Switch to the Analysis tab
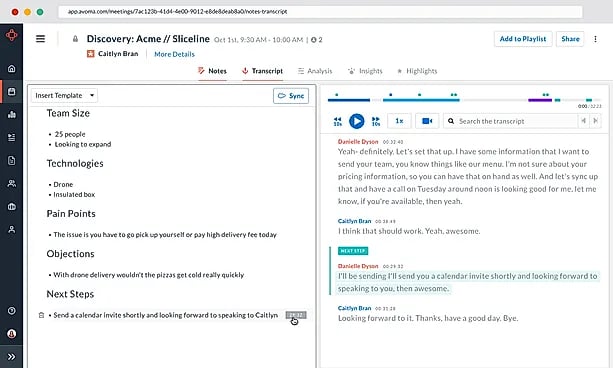Screen dimensions: 613x368 315,71
